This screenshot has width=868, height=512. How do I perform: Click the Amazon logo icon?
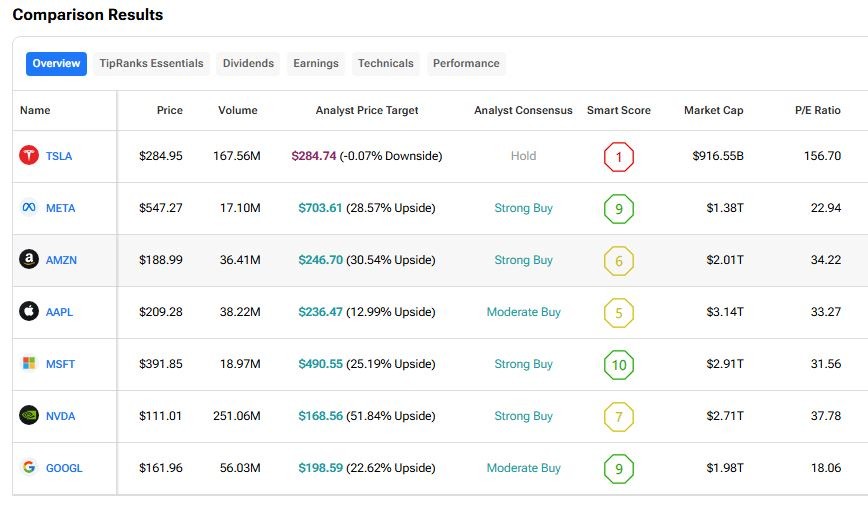[29, 260]
